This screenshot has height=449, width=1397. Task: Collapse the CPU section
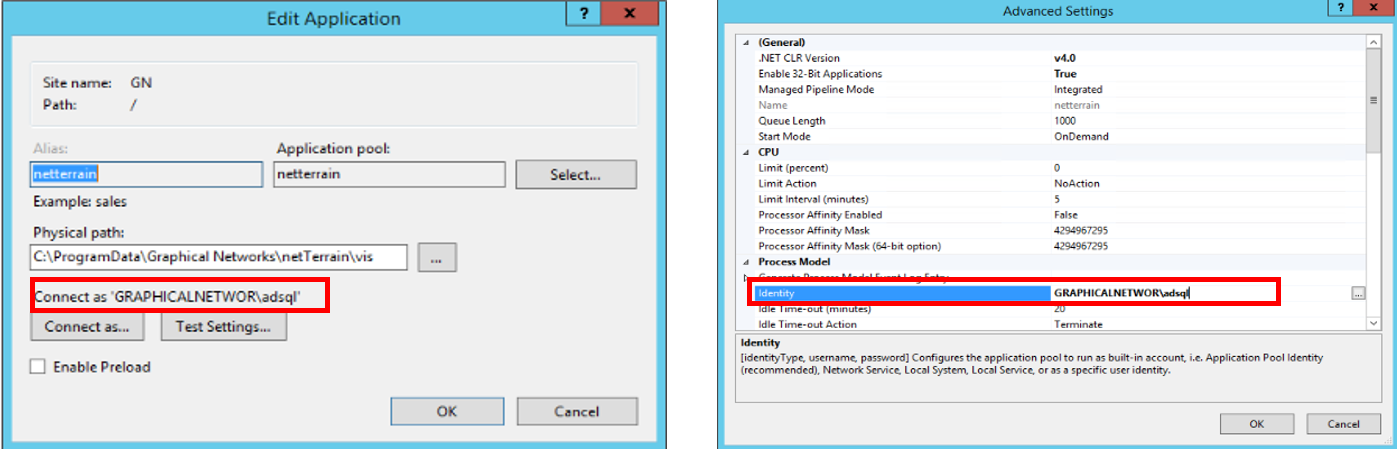745,152
